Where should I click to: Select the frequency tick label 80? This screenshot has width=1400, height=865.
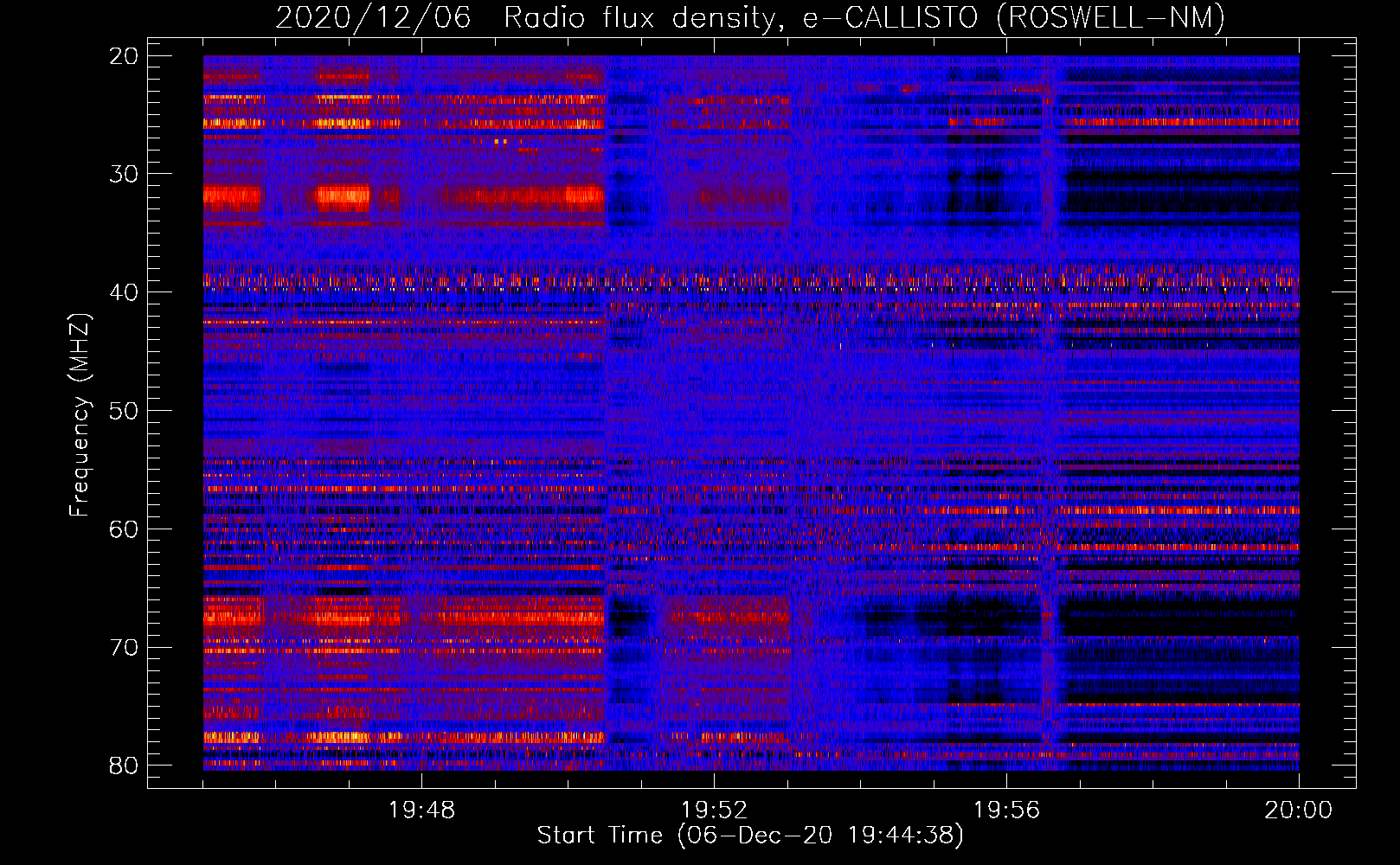(125, 766)
